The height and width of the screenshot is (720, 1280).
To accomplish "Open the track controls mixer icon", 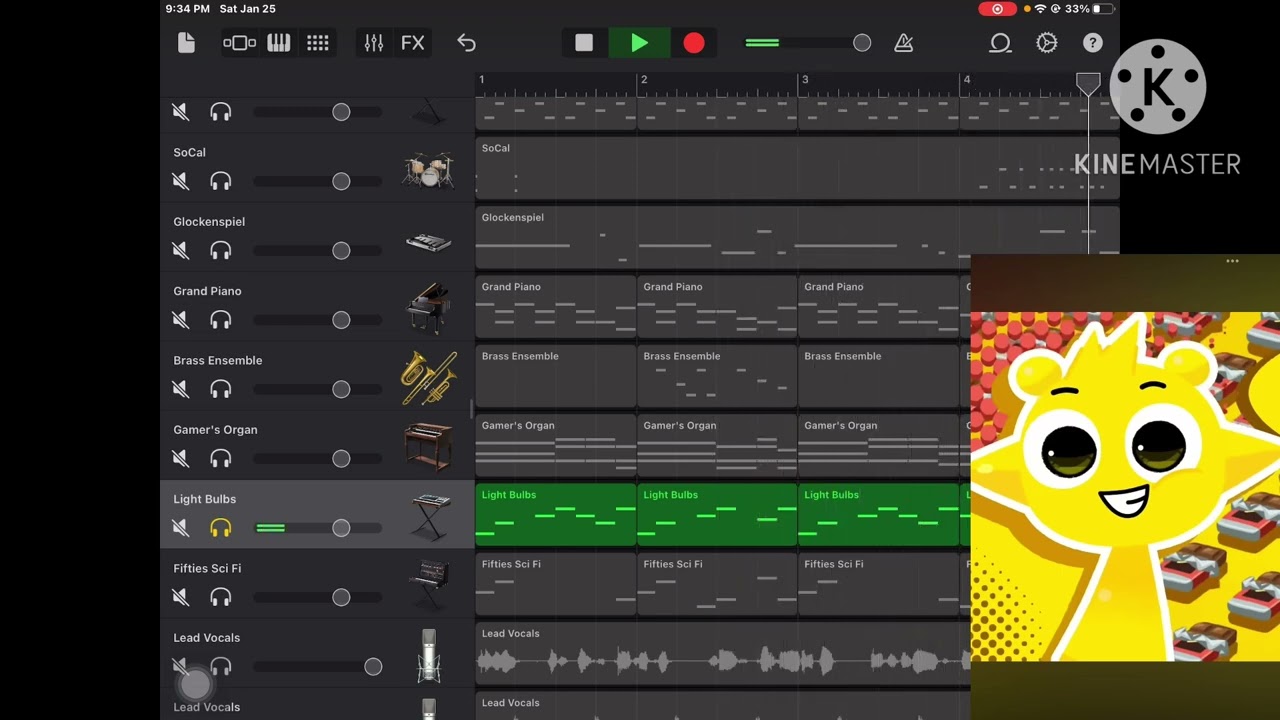I will pyautogui.click(x=373, y=43).
